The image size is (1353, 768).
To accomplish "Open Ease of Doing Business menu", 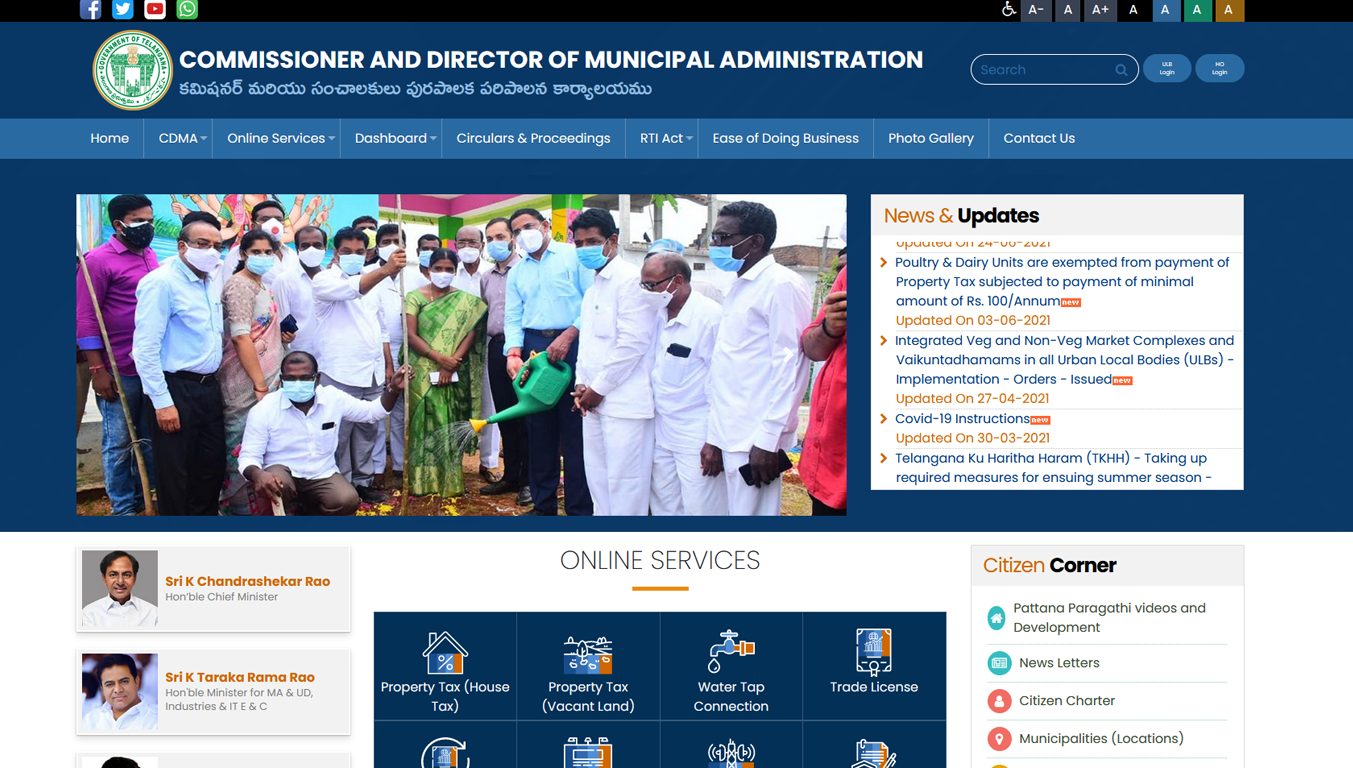I will [785, 139].
